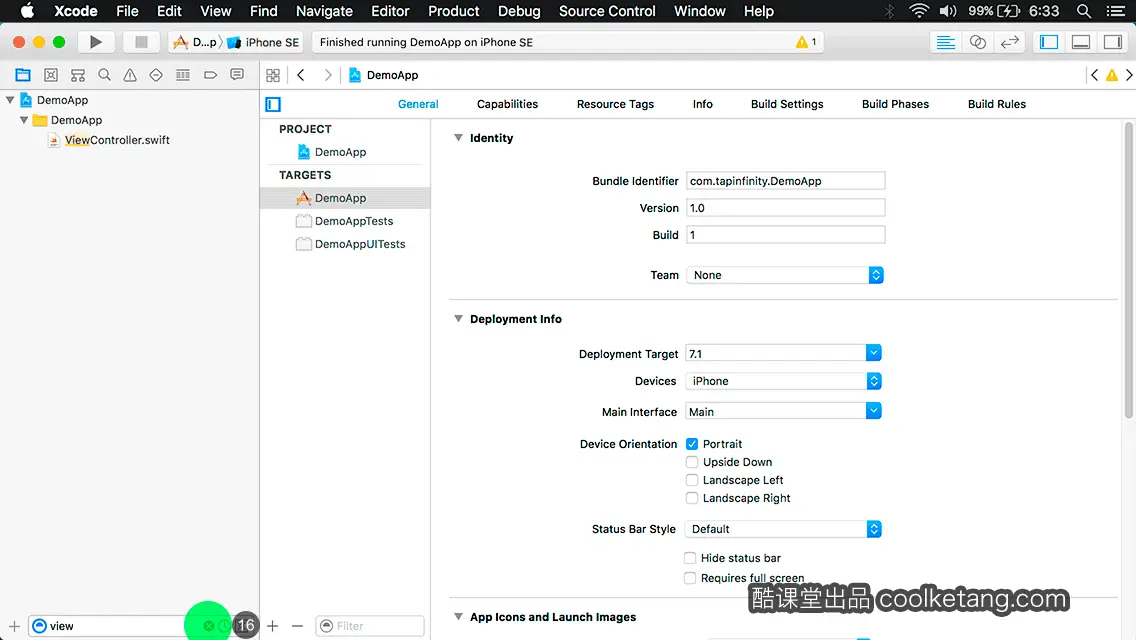Collapse the DemoApp project root
1136x640 pixels.
[x=10, y=99]
